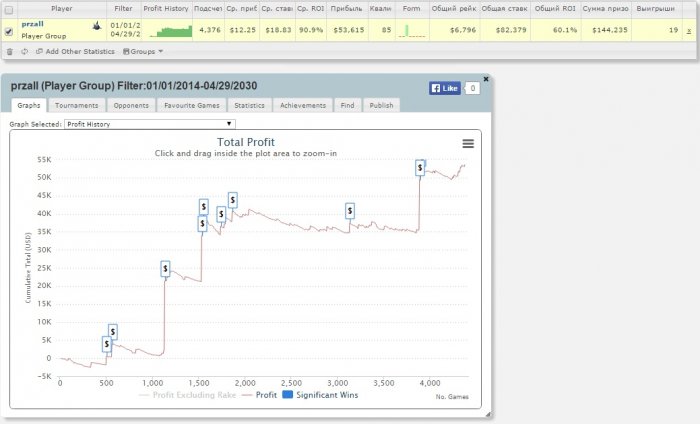The image size is (700, 424).
Task: Click the significant win marker near 25K
Action: tap(165, 269)
